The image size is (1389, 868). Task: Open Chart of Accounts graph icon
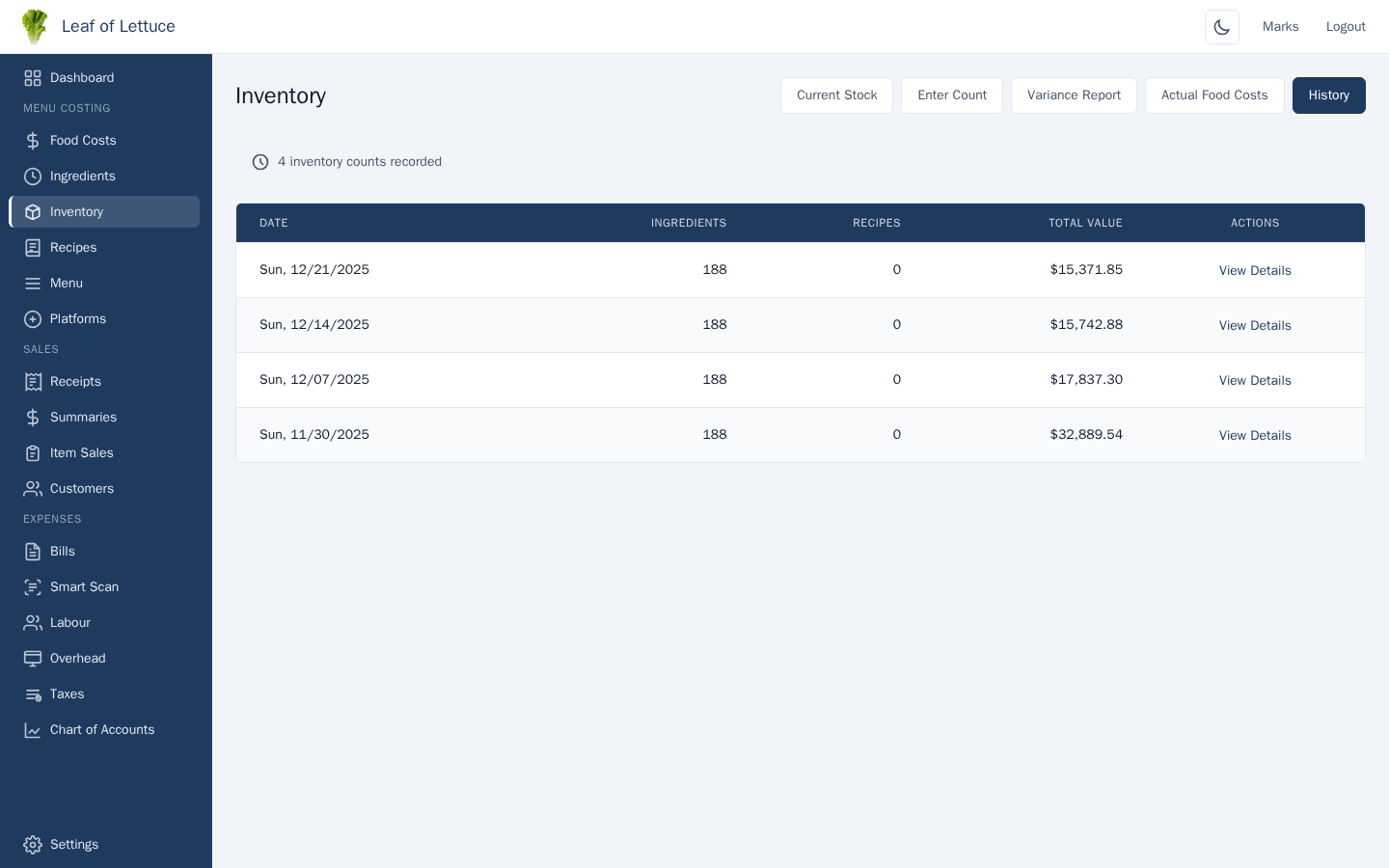33,729
